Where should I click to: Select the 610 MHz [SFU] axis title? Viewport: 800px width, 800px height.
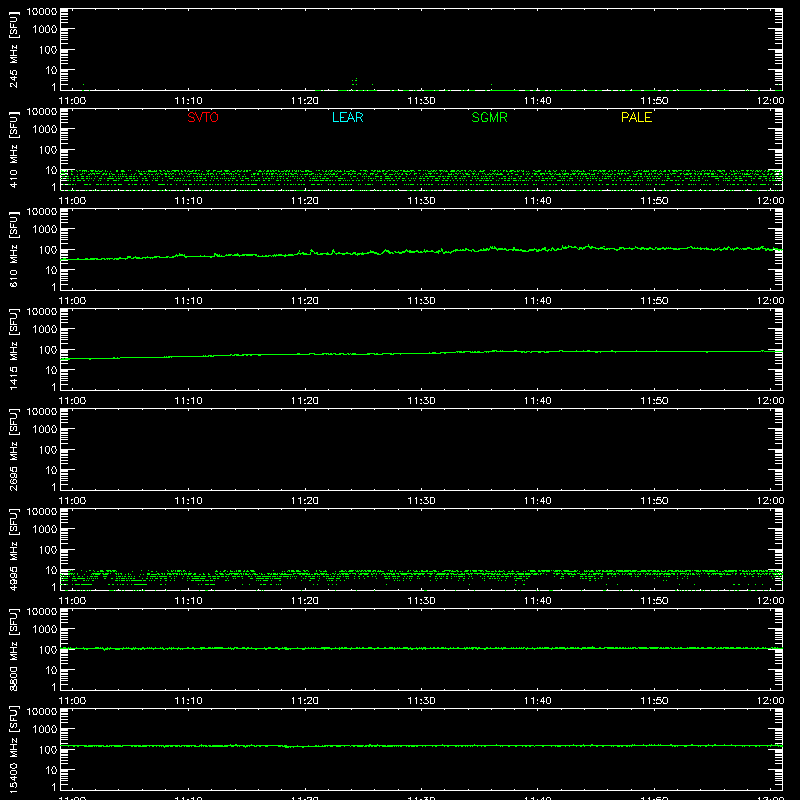point(13,249)
